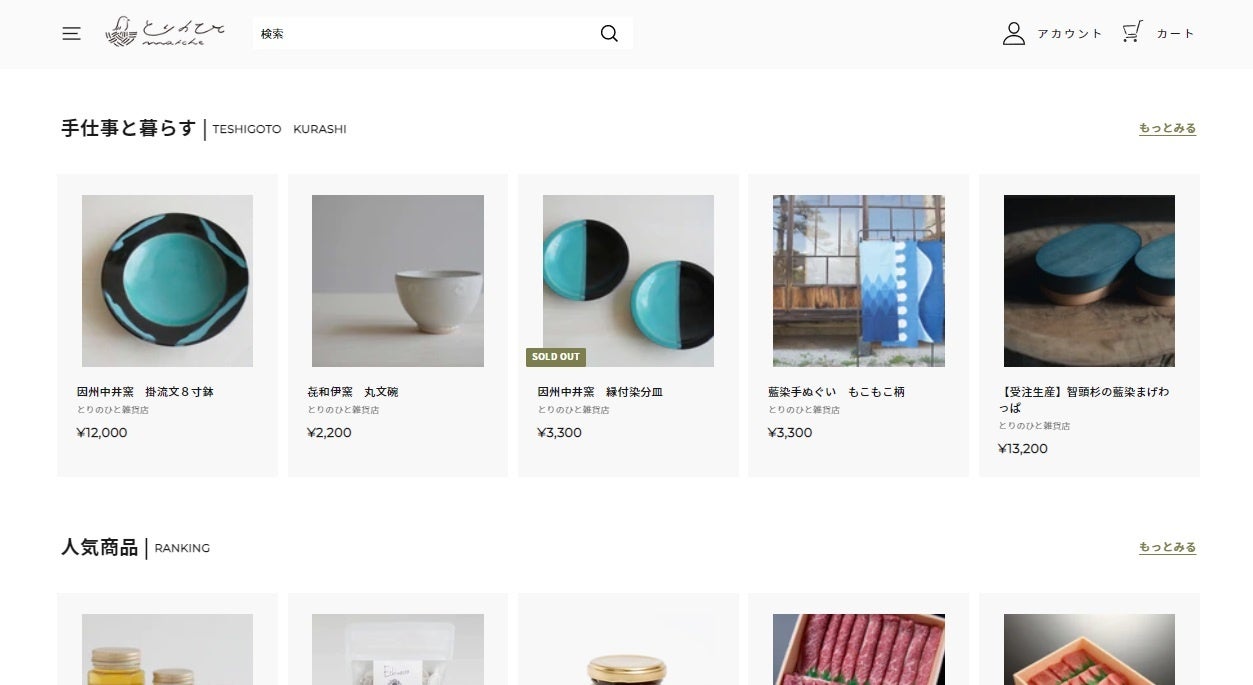Image resolution: width=1253 pixels, height=685 pixels.
Task: Open the 藍染手ぬぐい indigo towel thumbnail
Action: 859,281
